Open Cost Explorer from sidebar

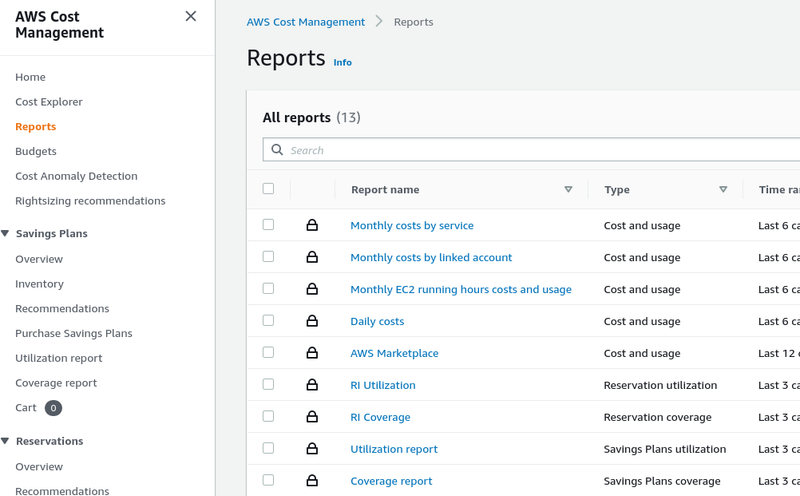pos(49,102)
